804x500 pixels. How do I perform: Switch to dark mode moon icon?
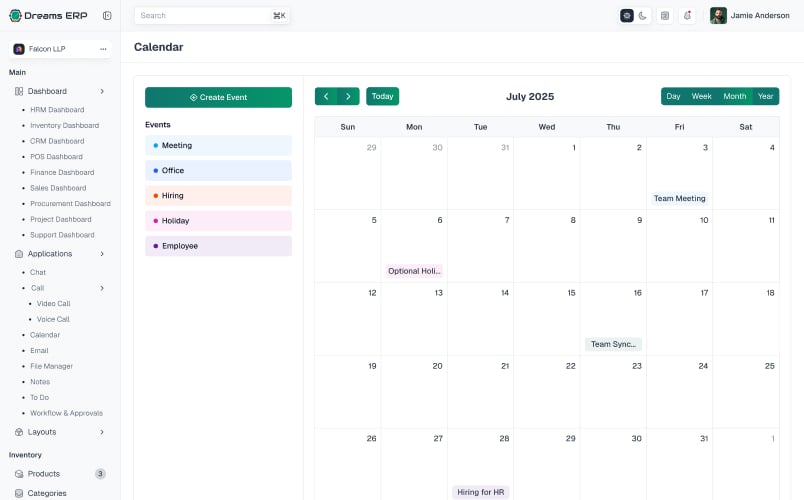(642, 15)
